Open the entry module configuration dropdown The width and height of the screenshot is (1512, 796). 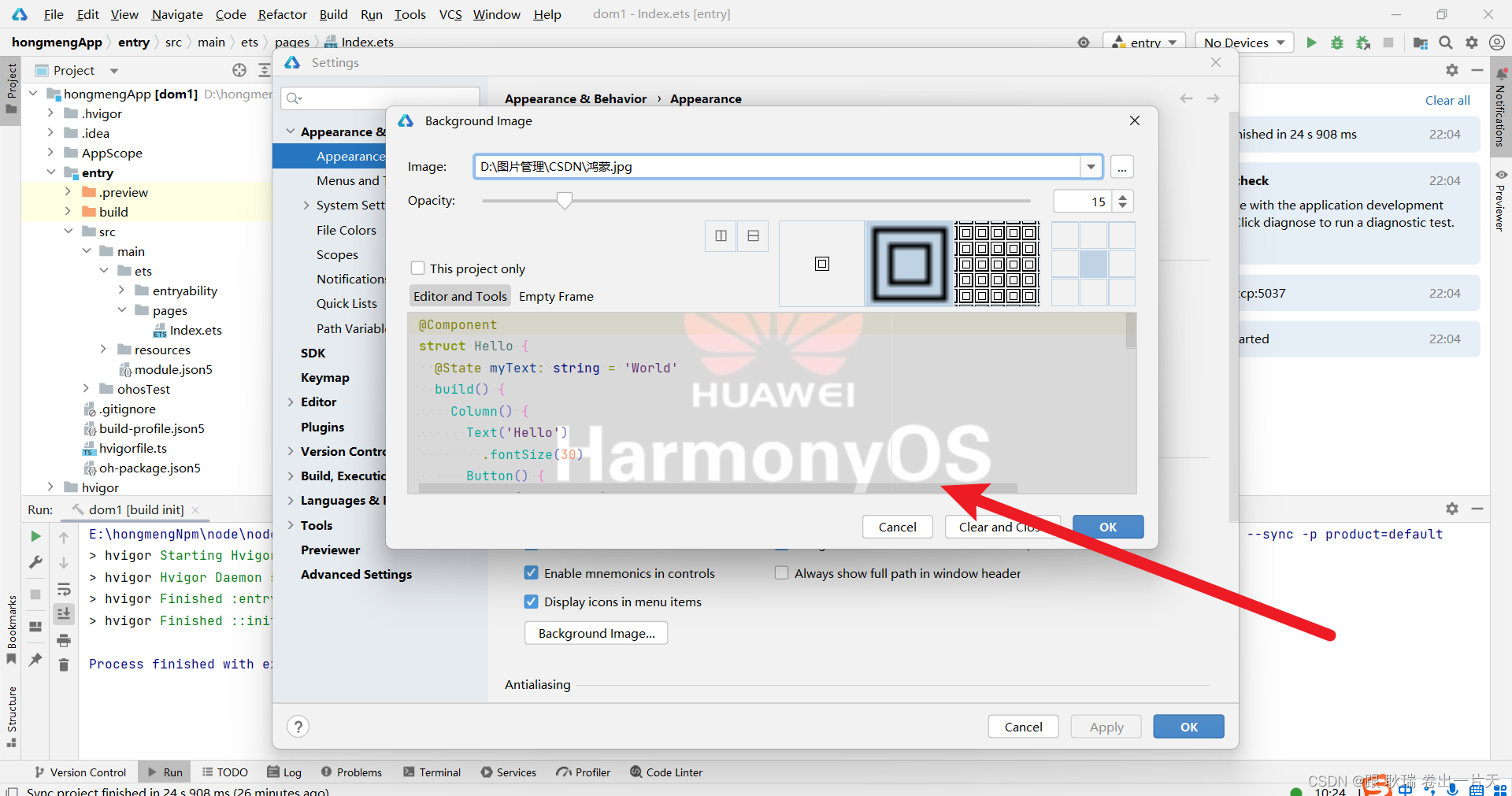coord(1144,43)
